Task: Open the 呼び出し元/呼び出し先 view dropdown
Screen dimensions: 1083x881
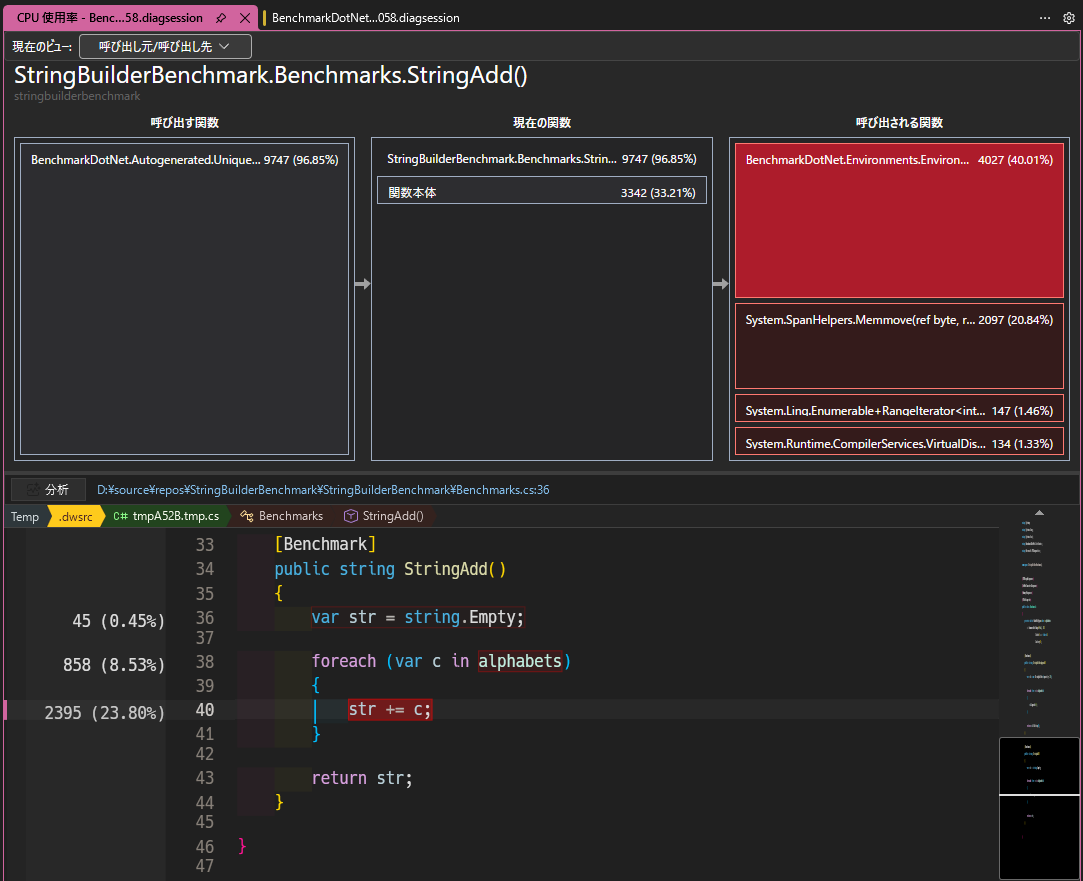Action: (x=165, y=46)
